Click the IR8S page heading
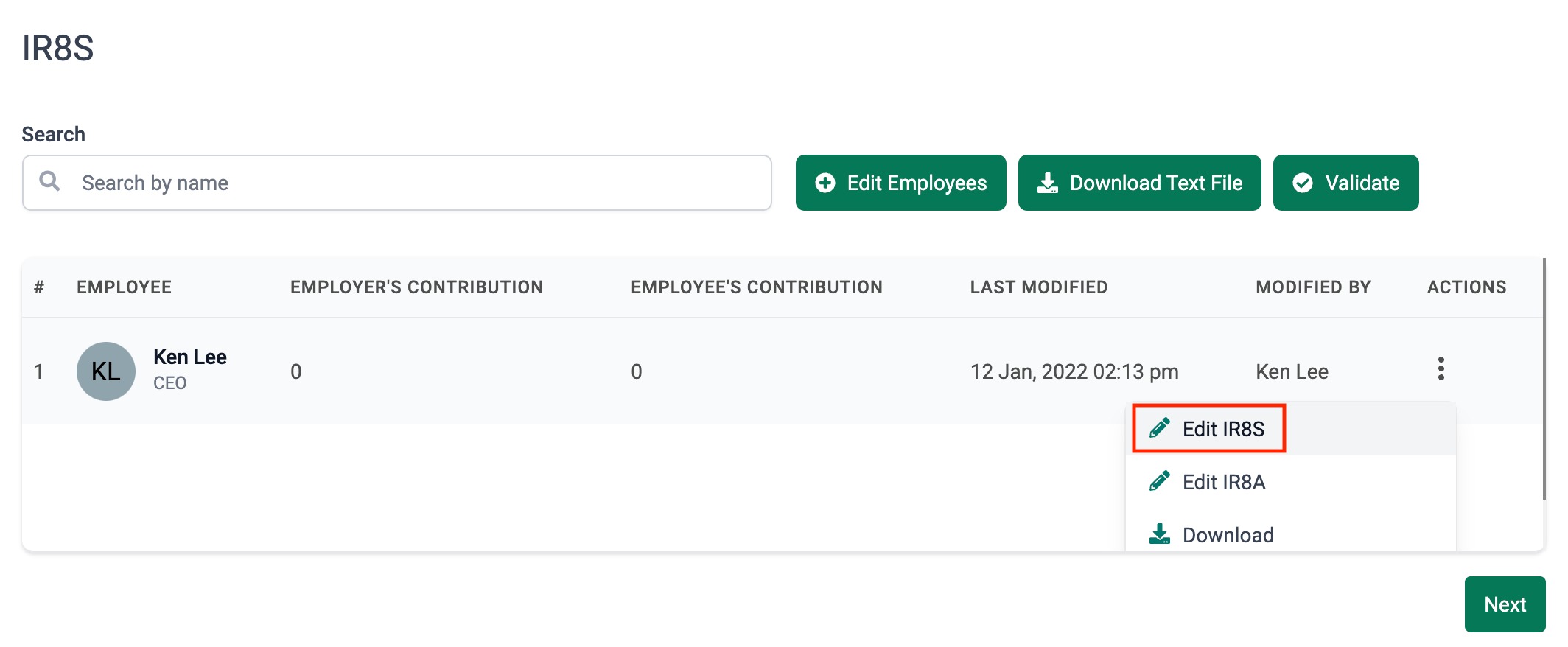Screen dimensions: 1568x647 click(58, 49)
